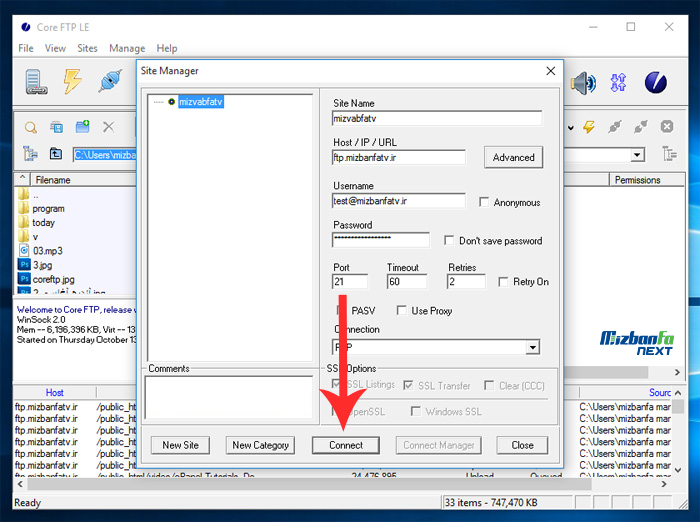Viewport: 700px width, 522px height.
Task: Click the Port field
Action: (350, 282)
